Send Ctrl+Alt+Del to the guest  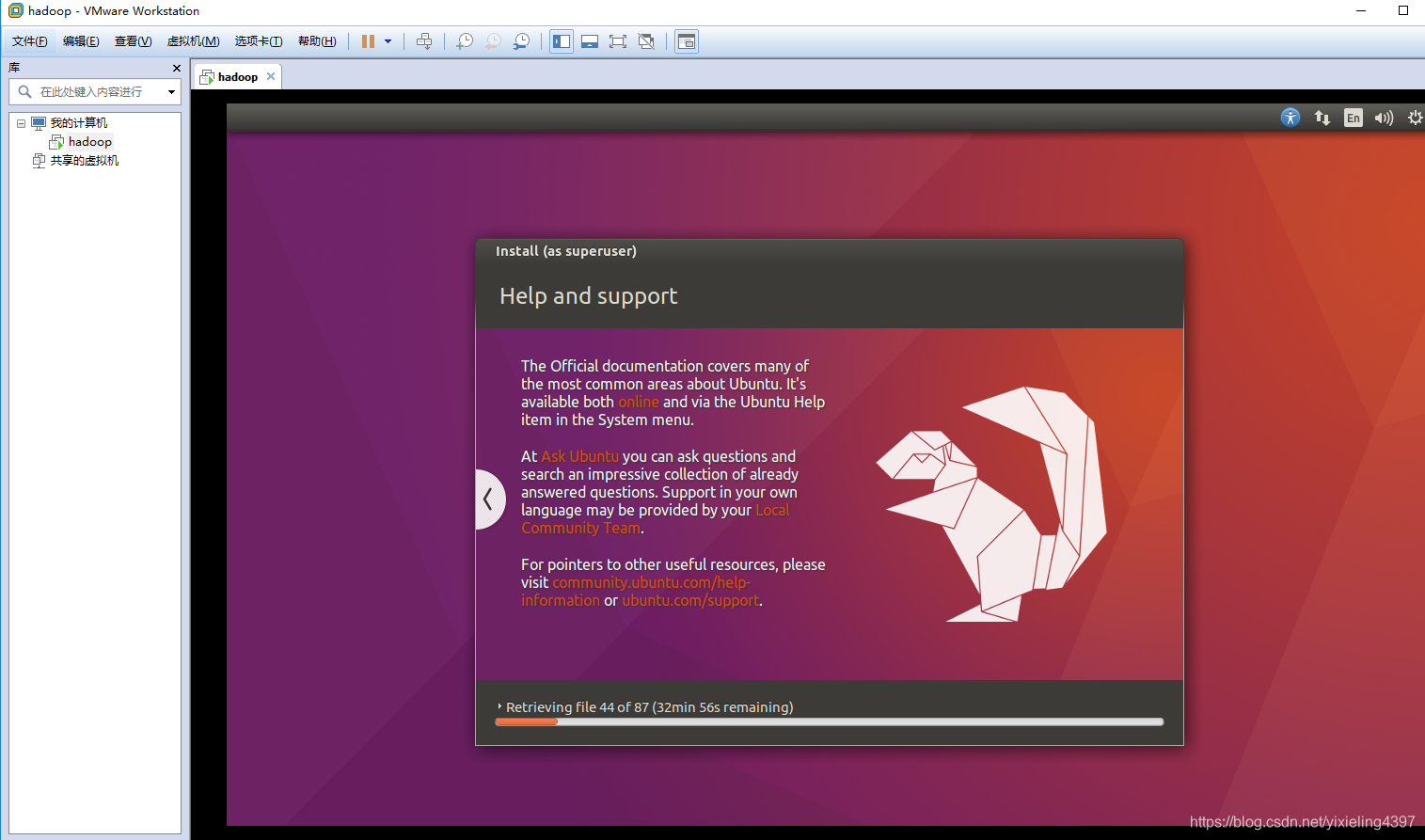pyautogui.click(x=424, y=41)
